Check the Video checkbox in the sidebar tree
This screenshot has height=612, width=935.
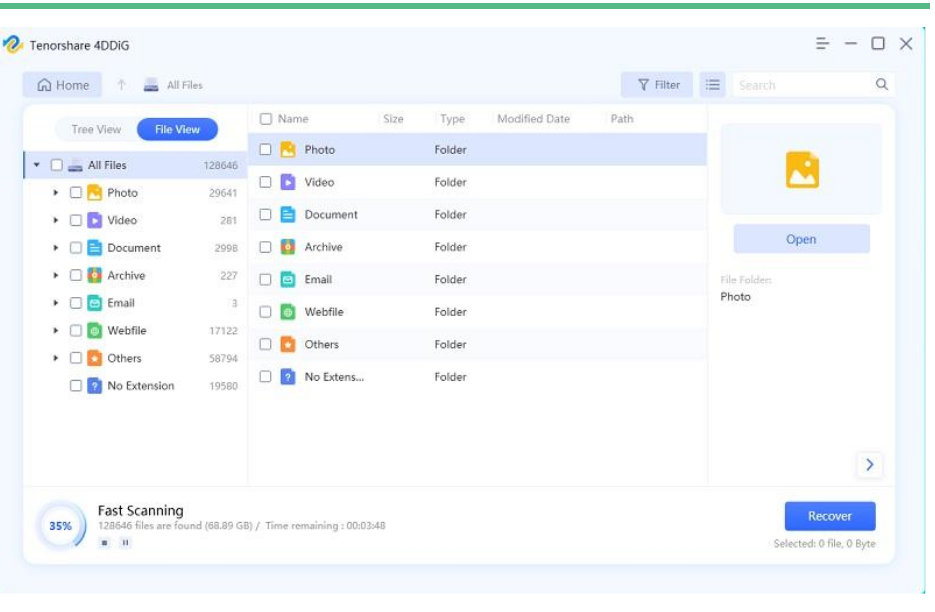(76, 220)
